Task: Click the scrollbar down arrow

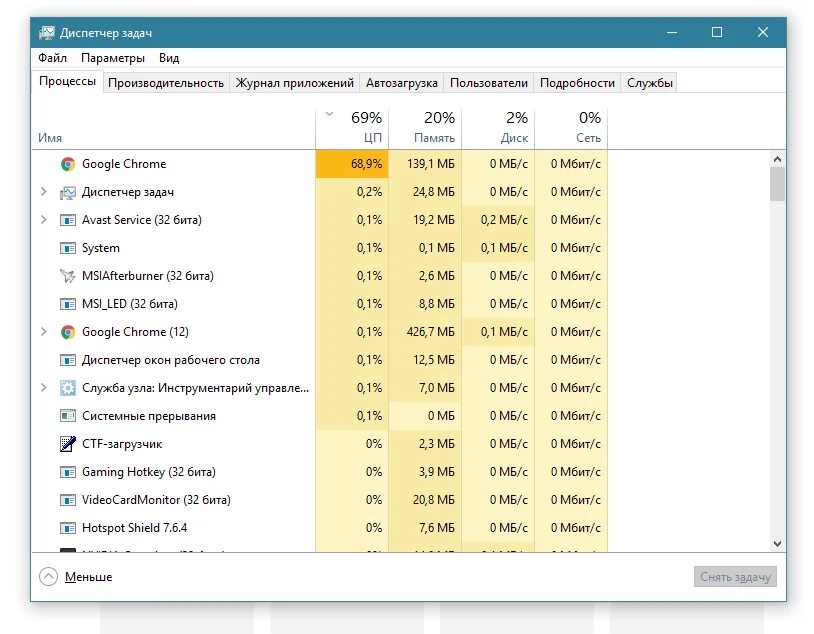Action: [777, 544]
